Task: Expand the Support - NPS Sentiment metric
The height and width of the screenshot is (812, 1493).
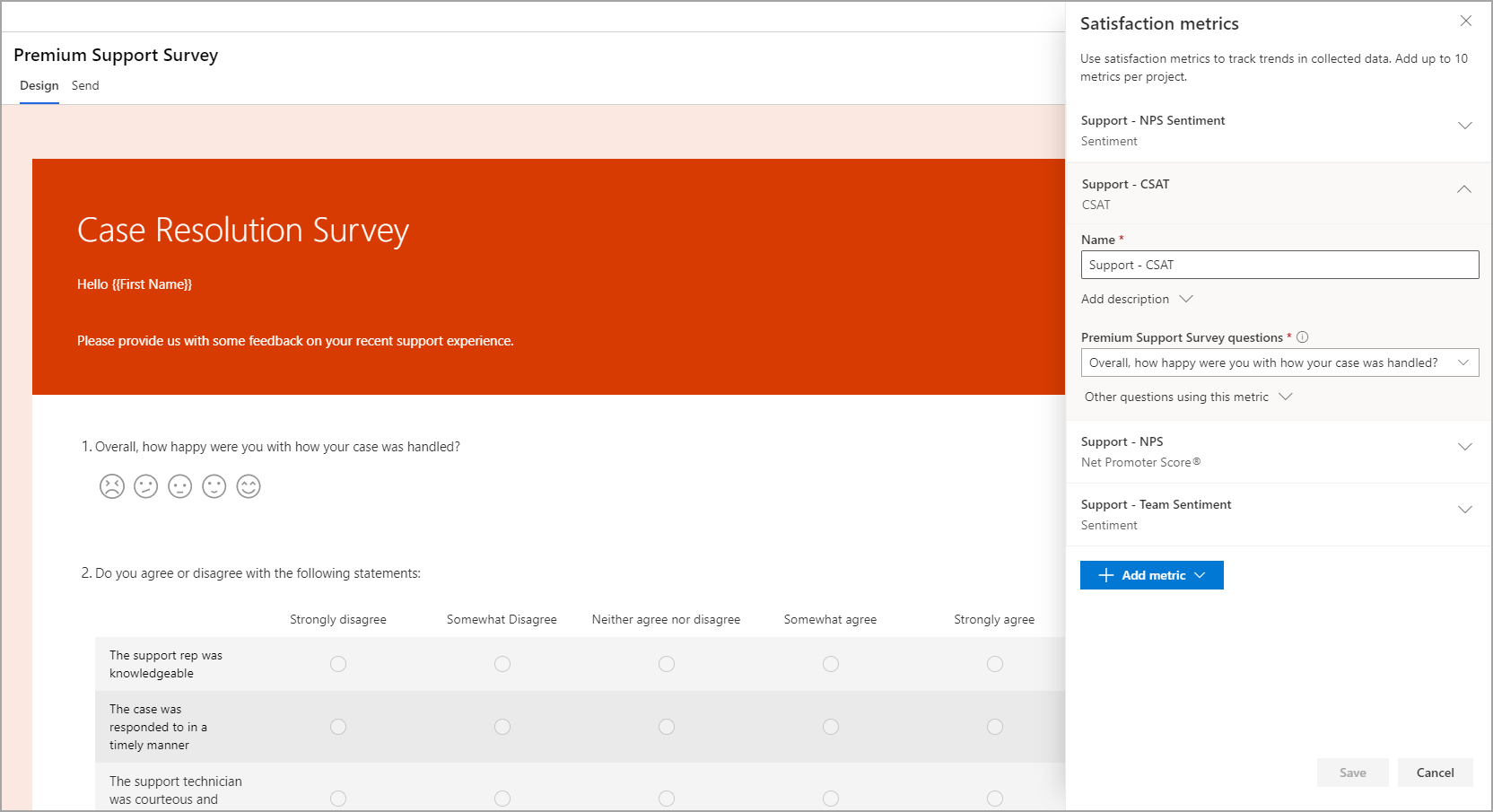Action: (1465, 126)
